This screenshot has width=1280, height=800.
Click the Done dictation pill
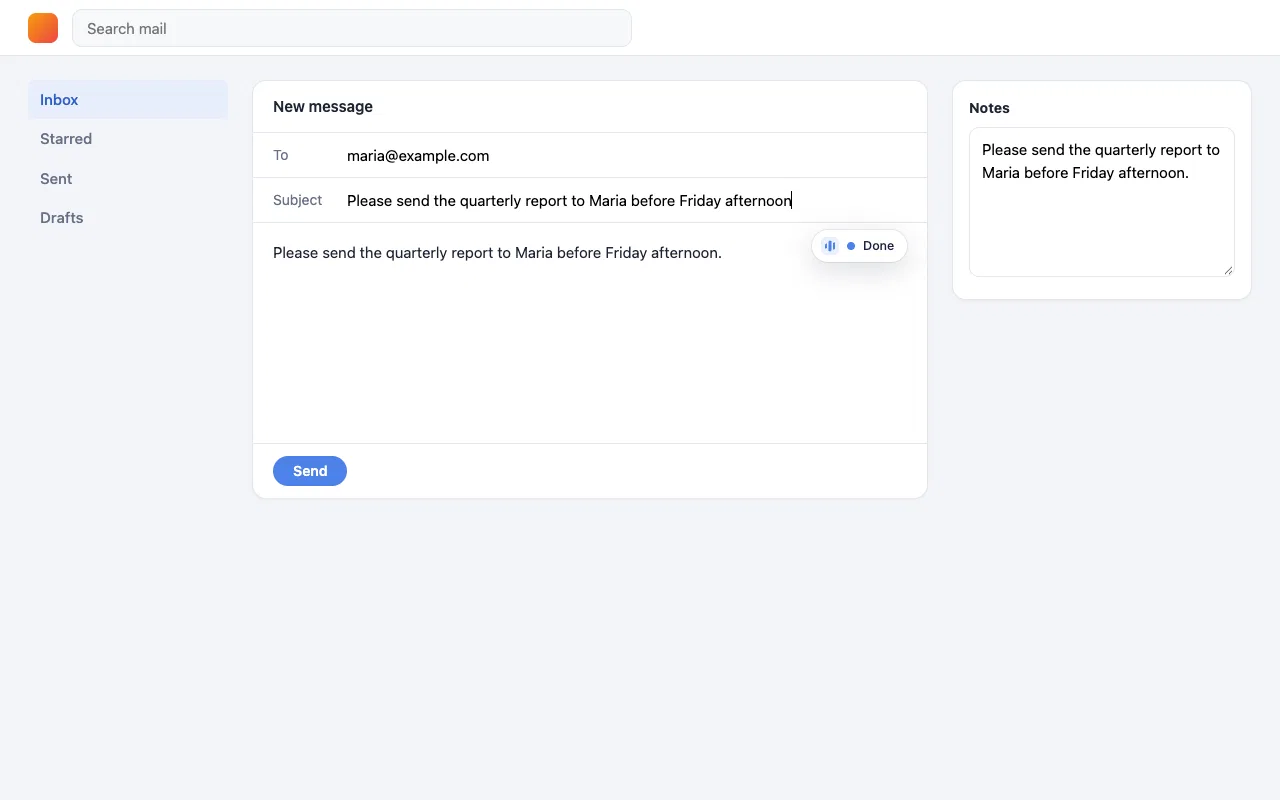(x=859, y=246)
